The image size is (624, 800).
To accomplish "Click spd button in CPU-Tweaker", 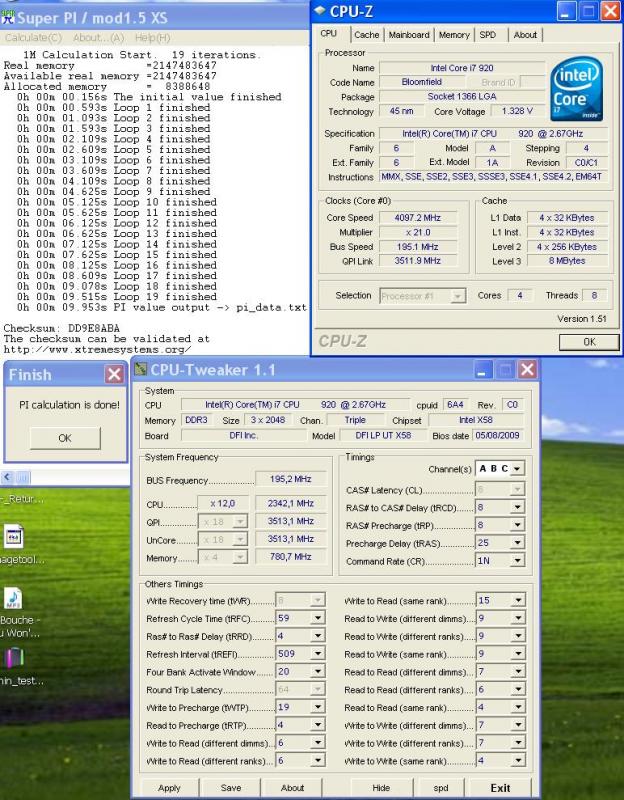I will 441,788.
